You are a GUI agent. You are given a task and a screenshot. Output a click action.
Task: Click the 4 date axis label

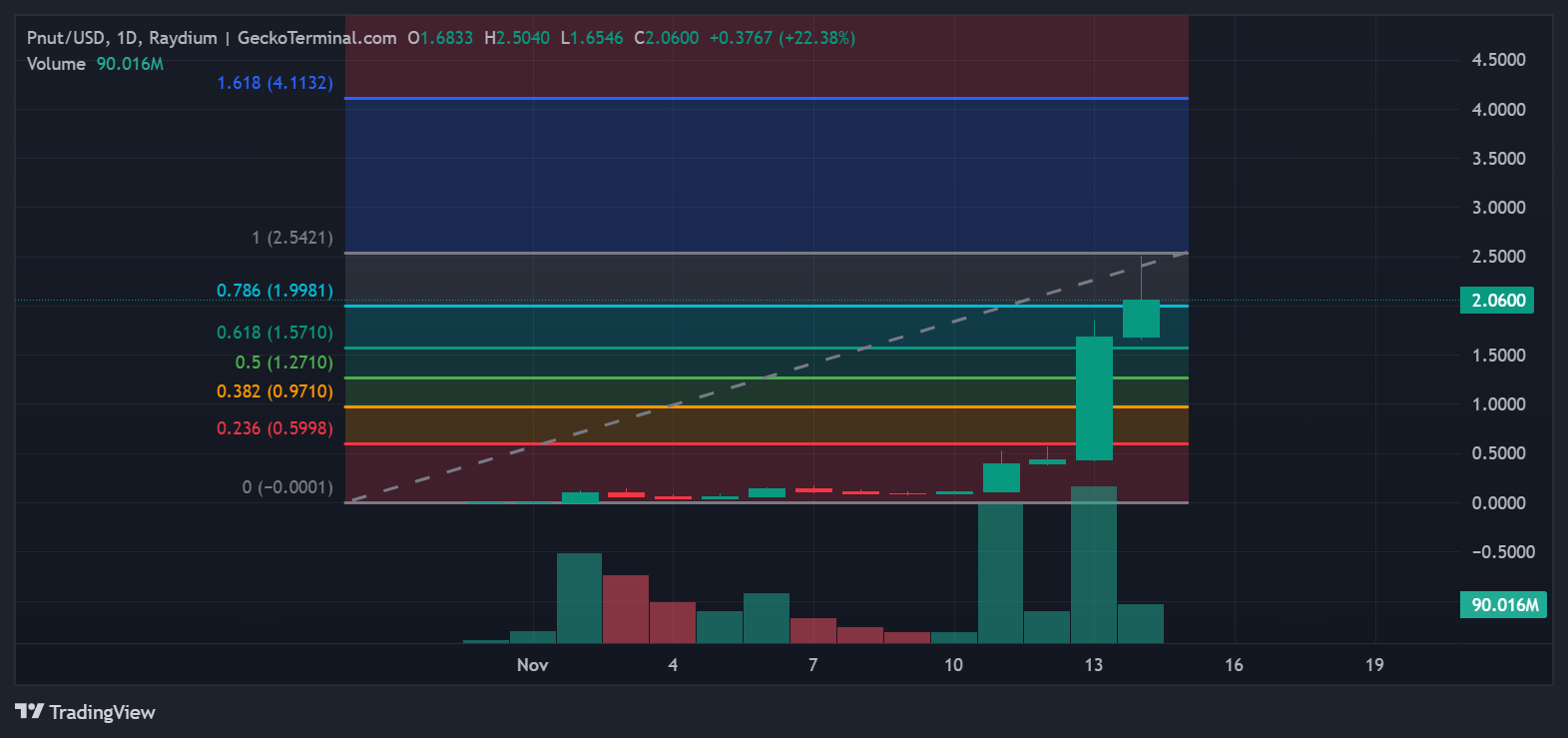pos(673,665)
